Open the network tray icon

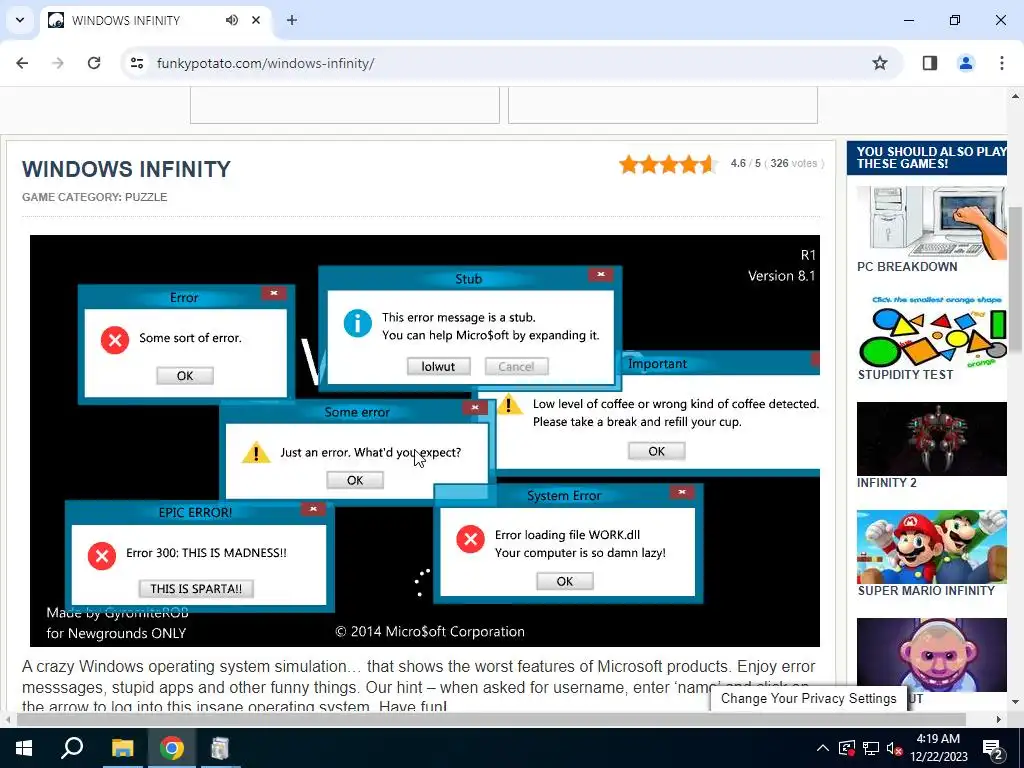coord(871,748)
